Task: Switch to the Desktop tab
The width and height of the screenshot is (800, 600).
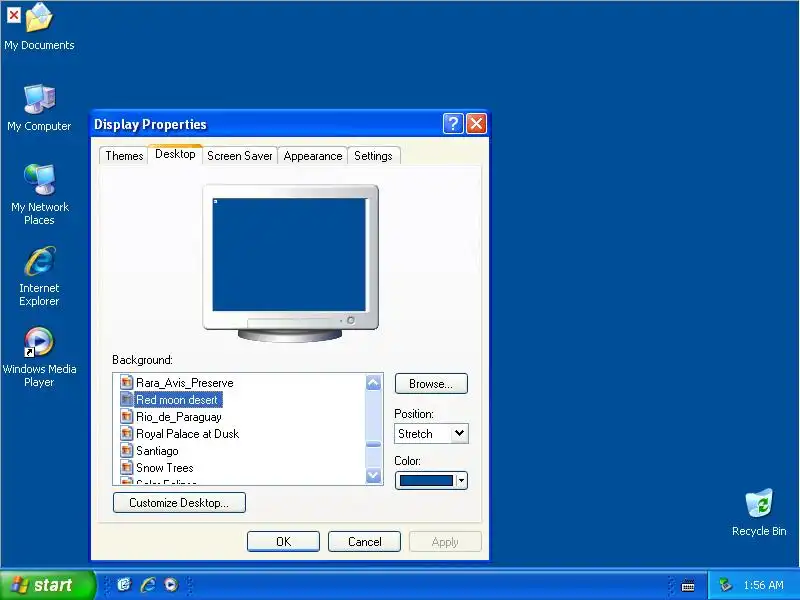Action: pos(175,154)
